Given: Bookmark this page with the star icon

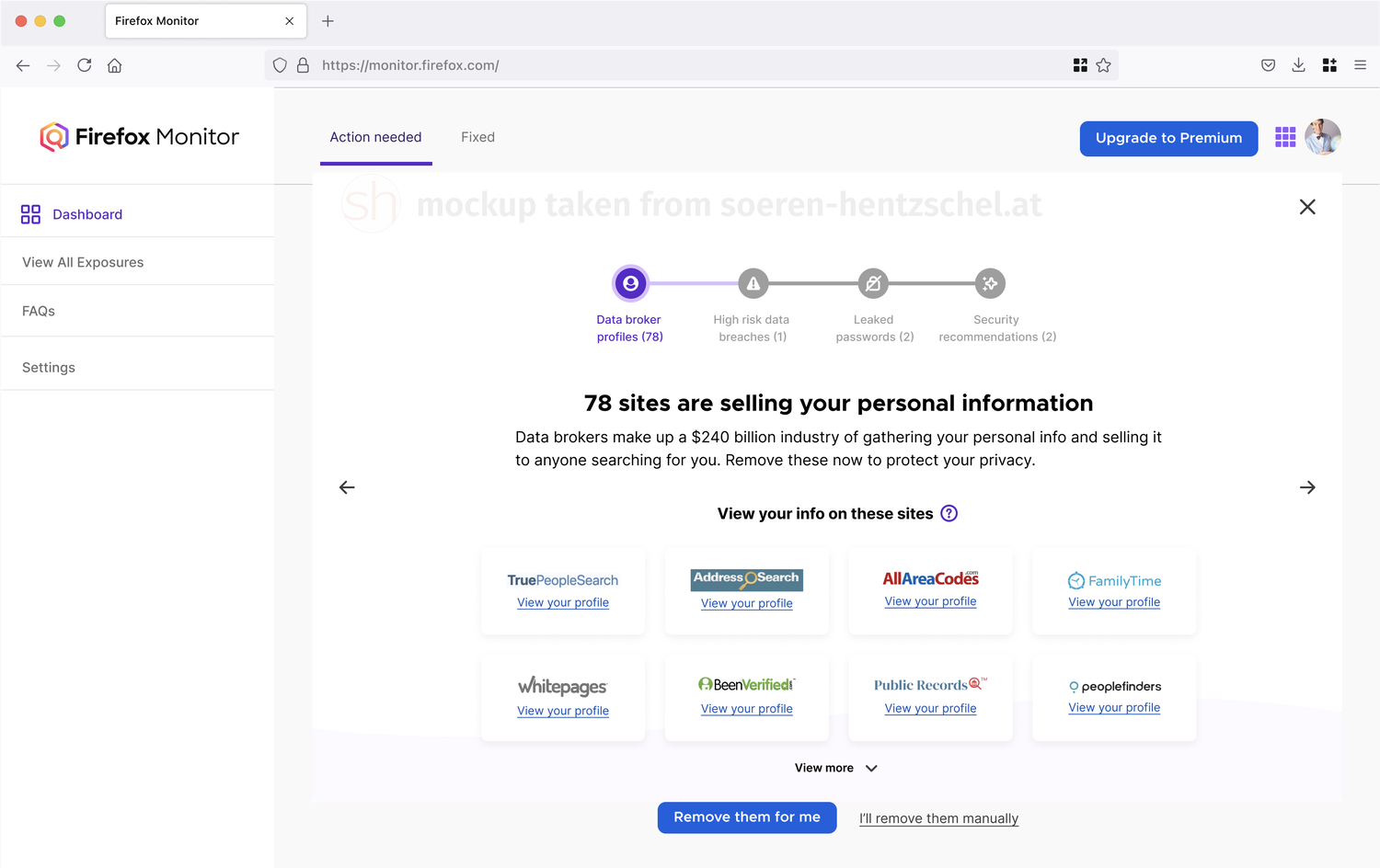Looking at the screenshot, I should tap(1104, 65).
